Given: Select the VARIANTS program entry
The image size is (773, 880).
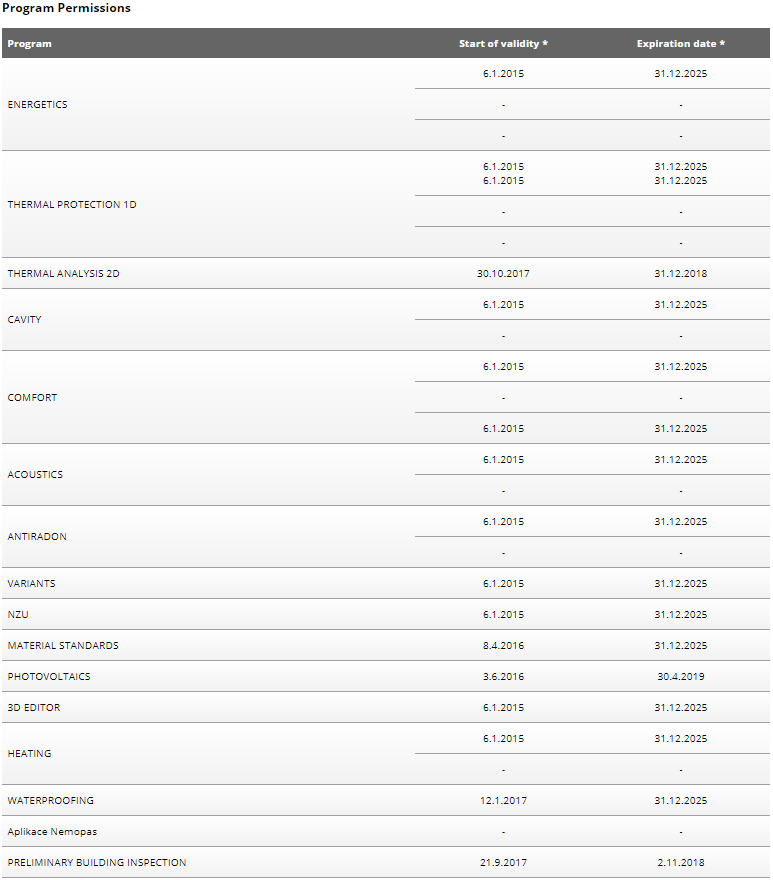Looking at the screenshot, I should (x=31, y=584).
